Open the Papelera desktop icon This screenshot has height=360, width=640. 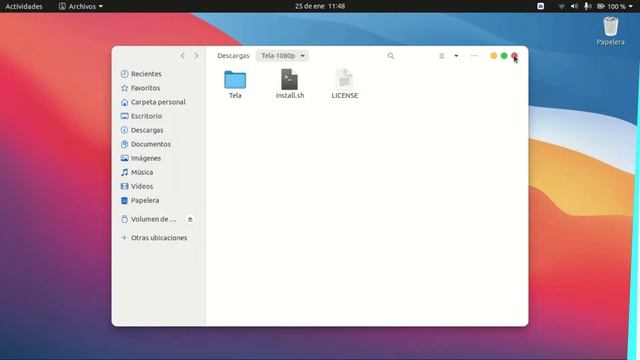(x=610, y=31)
